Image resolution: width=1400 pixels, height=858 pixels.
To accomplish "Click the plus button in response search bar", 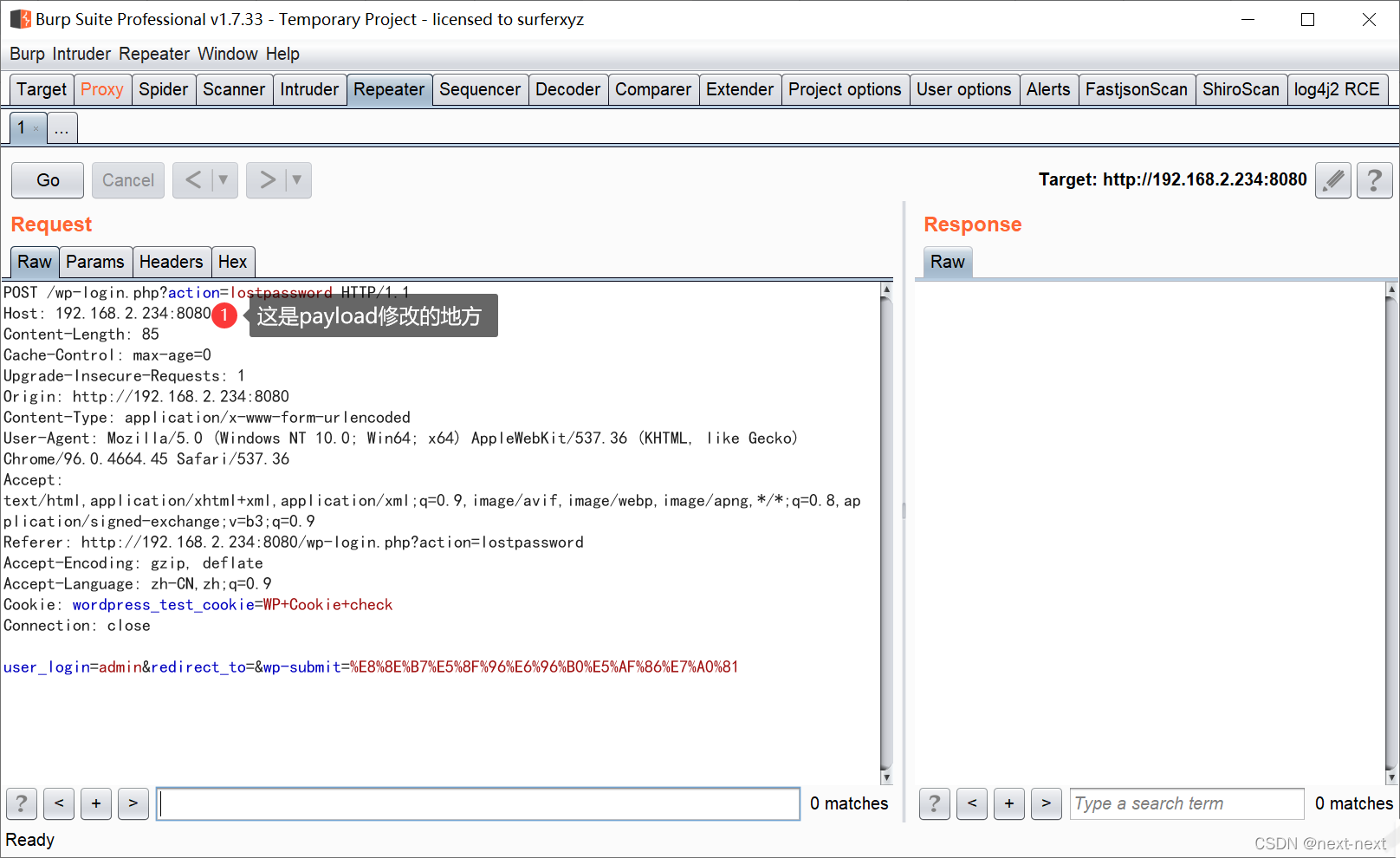I will point(1009,803).
